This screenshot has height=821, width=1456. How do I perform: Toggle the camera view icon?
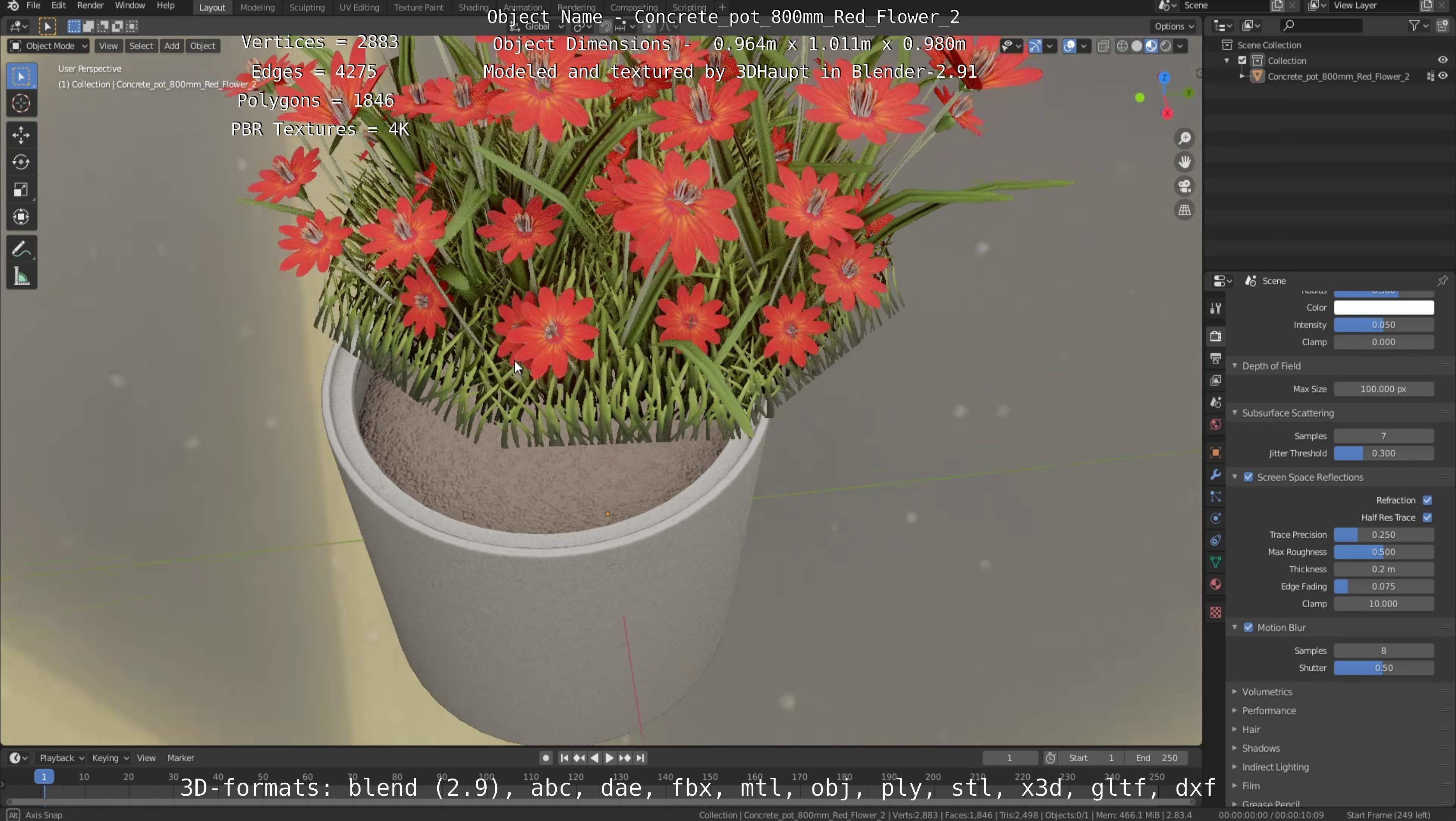click(x=1184, y=186)
